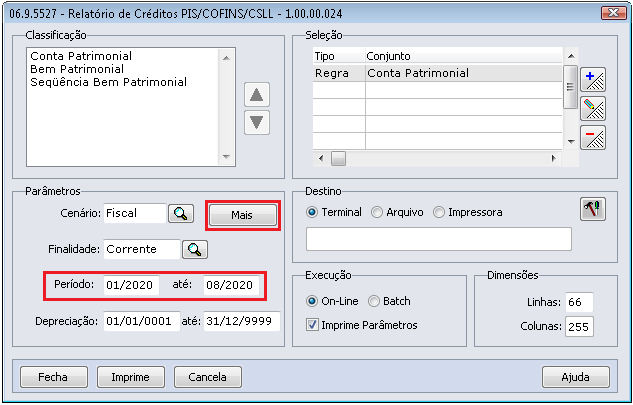Click Seleção horizontal scrollbar thumb

pyautogui.click(x=338, y=158)
